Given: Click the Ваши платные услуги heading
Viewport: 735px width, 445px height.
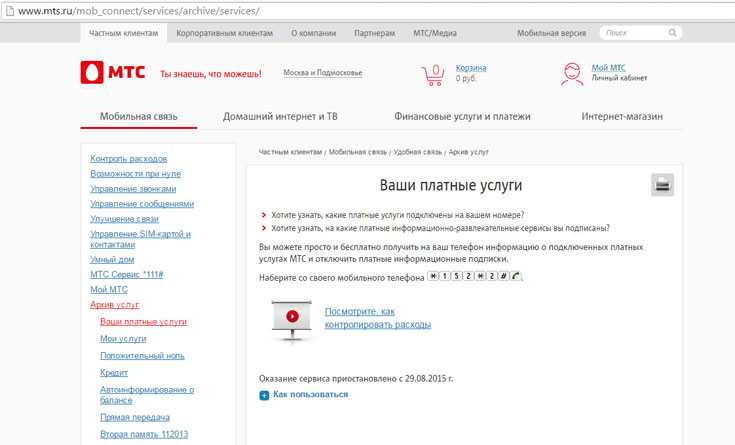Looking at the screenshot, I should click(450, 185).
